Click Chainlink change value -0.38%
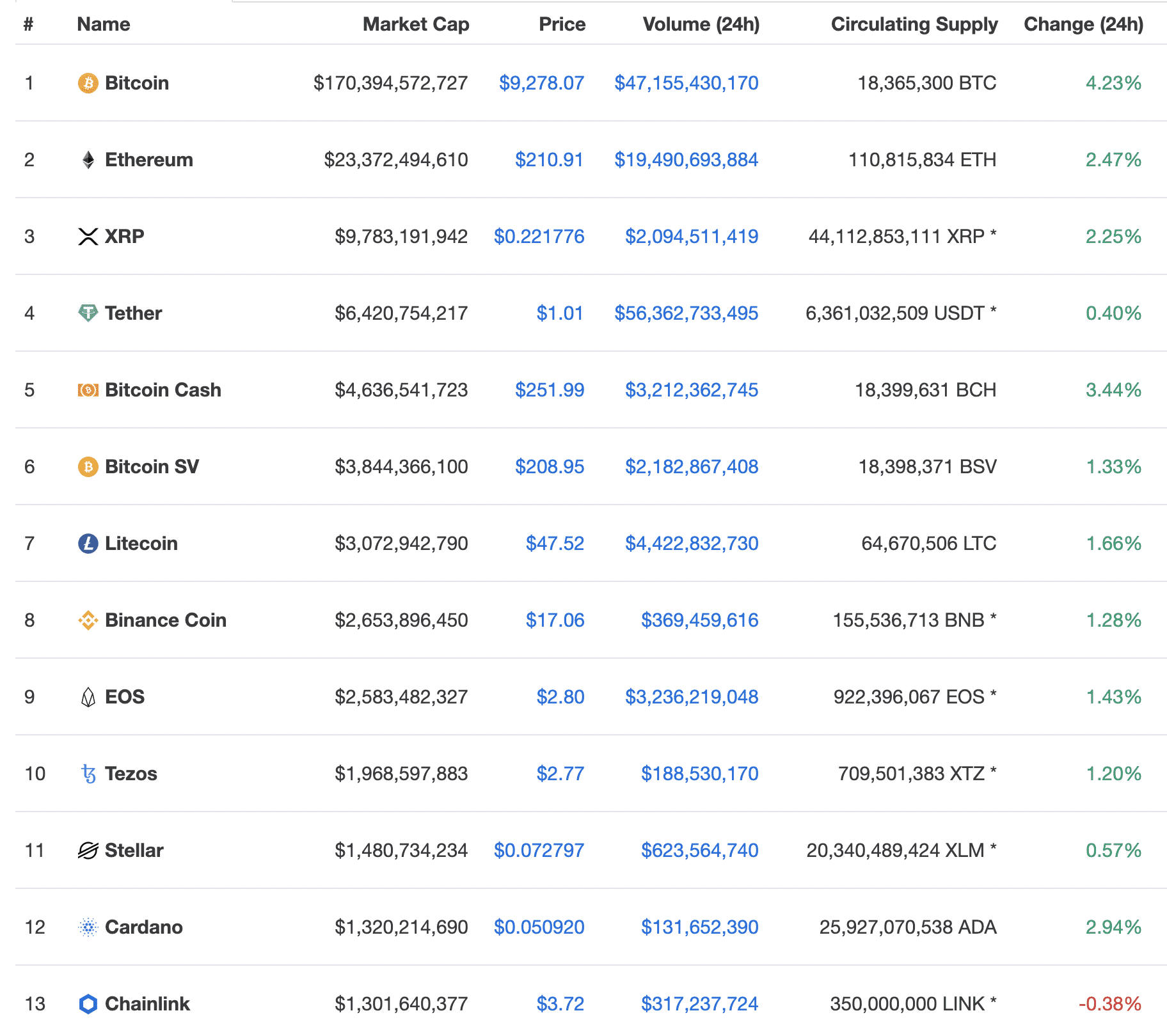 [x=1110, y=1004]
